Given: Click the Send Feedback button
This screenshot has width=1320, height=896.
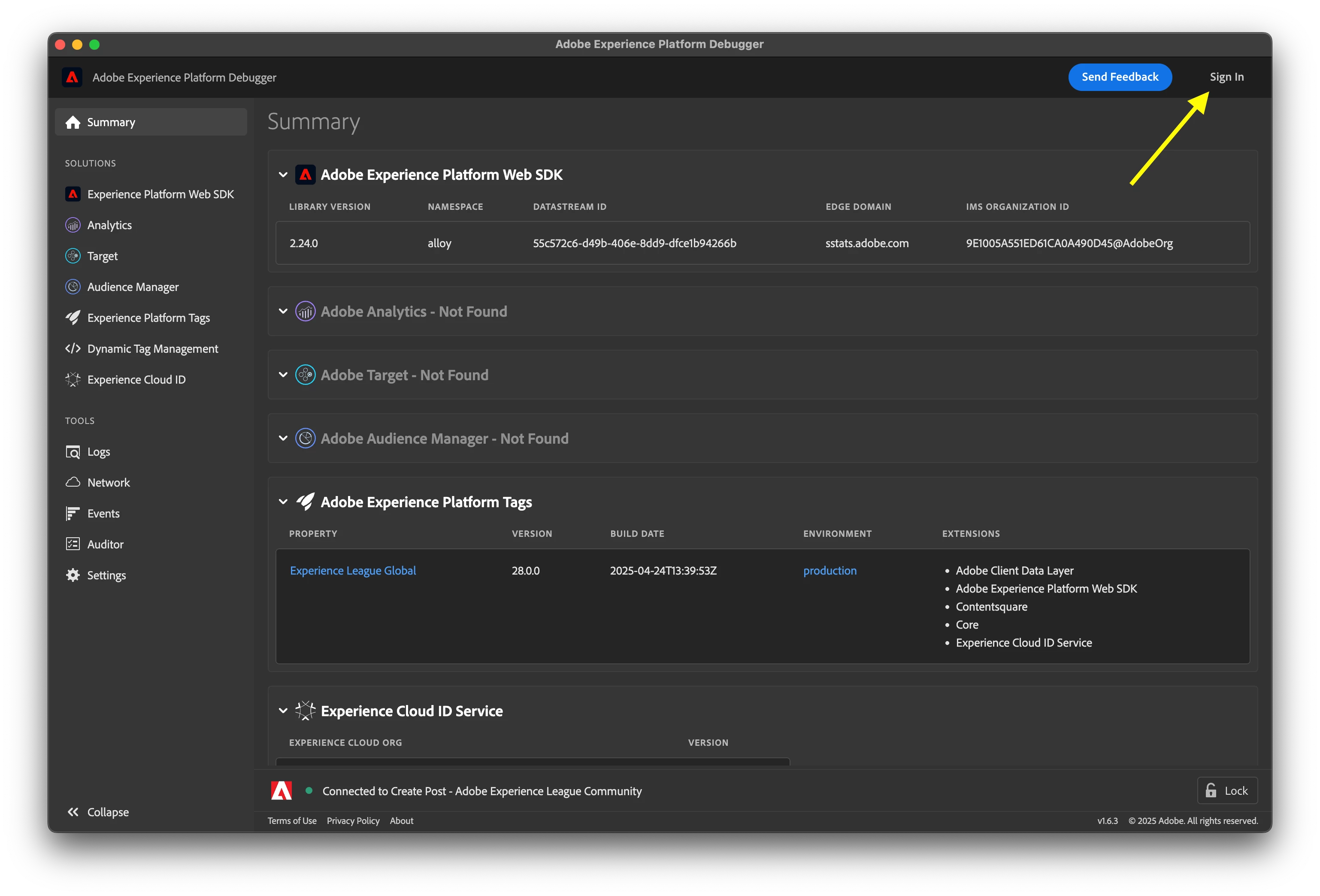Looking at the screenshot, I should point(1120,77).
